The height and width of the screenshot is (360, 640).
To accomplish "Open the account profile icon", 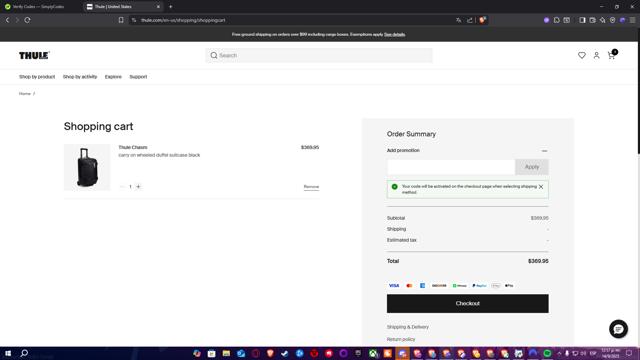I will click(x=596, y=56).
